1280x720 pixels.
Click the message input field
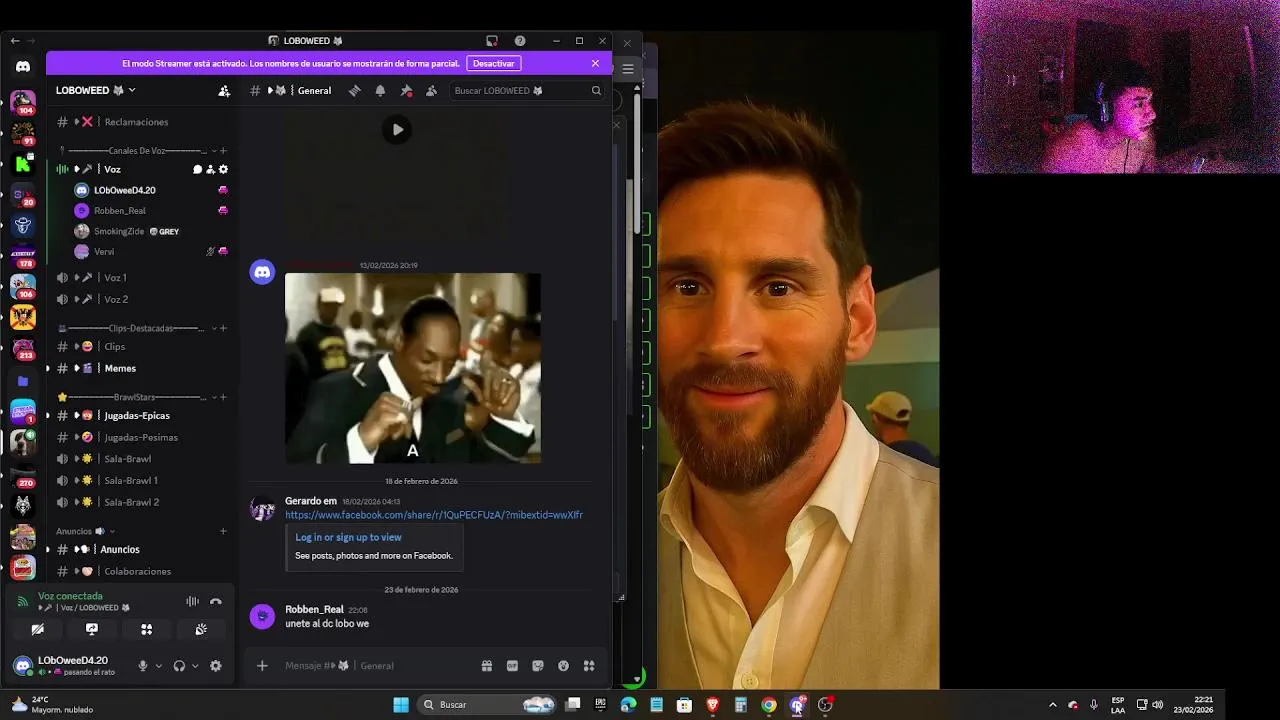click(375, 666)
